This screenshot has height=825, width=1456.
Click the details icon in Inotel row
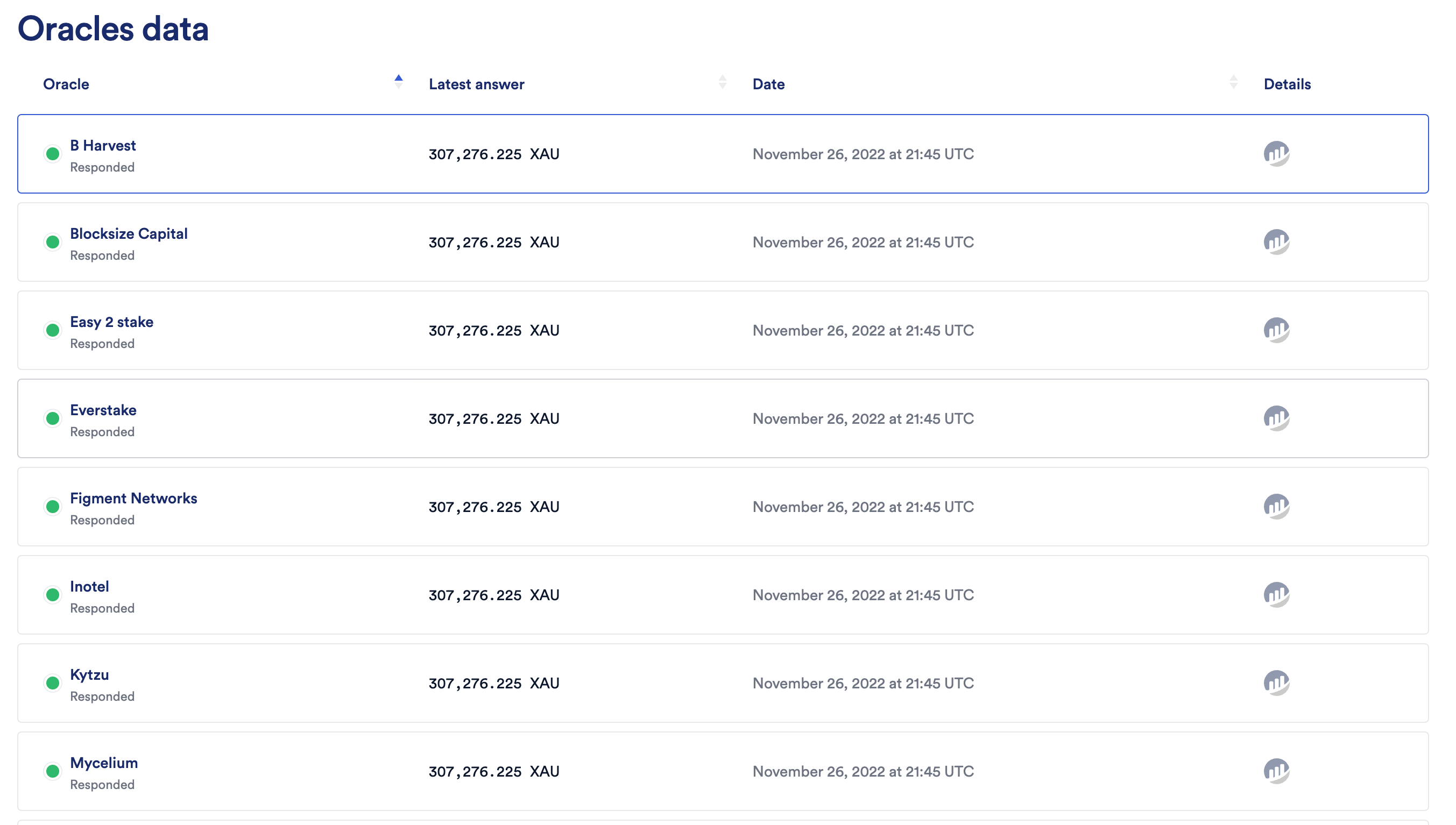(x=1276, y=594)
